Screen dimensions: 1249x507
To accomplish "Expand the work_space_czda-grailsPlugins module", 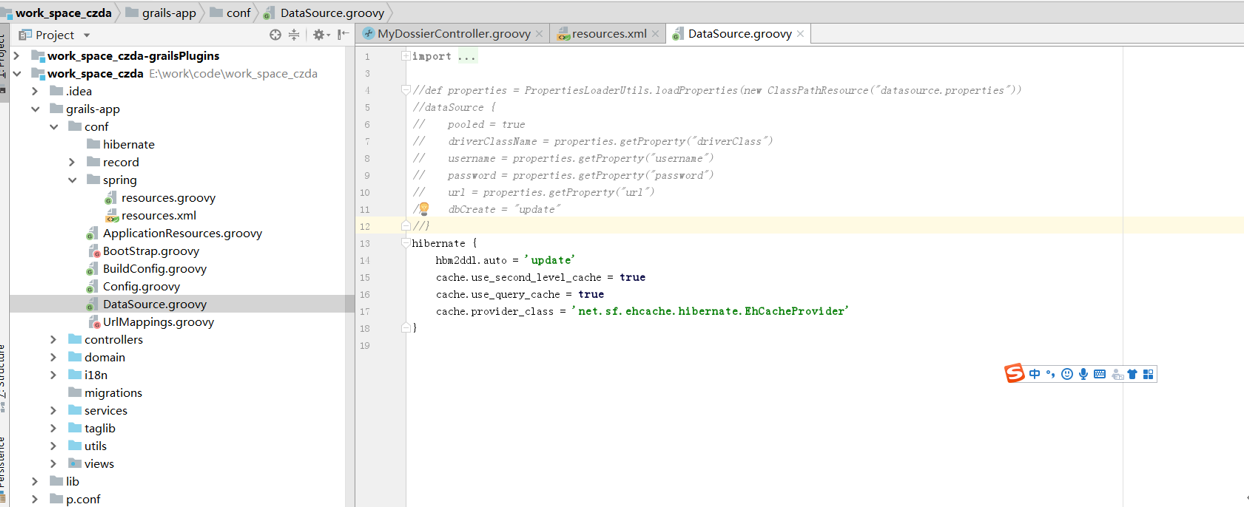I will tap(17, 56).
